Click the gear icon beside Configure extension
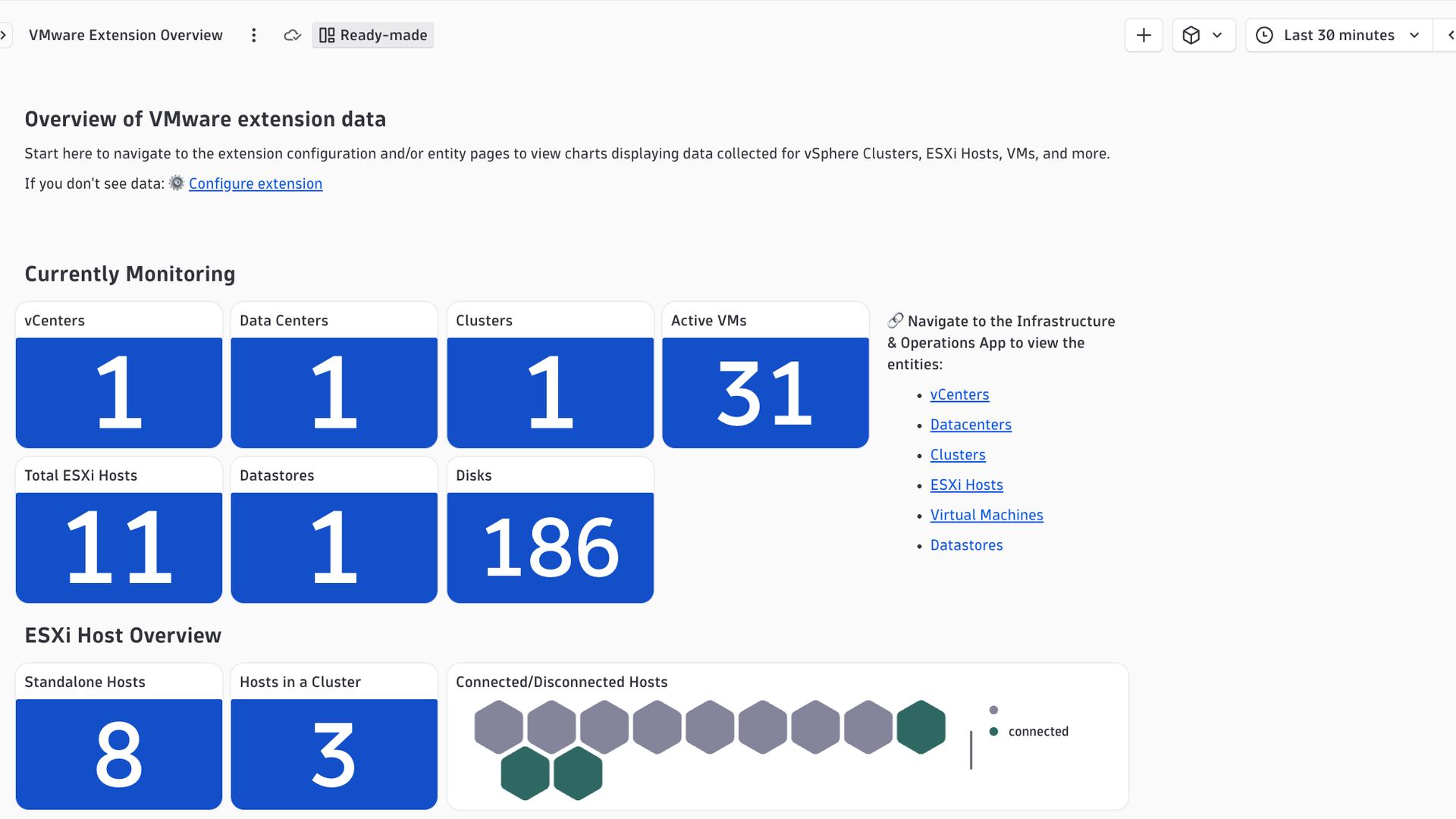 (x=177, y=184)
